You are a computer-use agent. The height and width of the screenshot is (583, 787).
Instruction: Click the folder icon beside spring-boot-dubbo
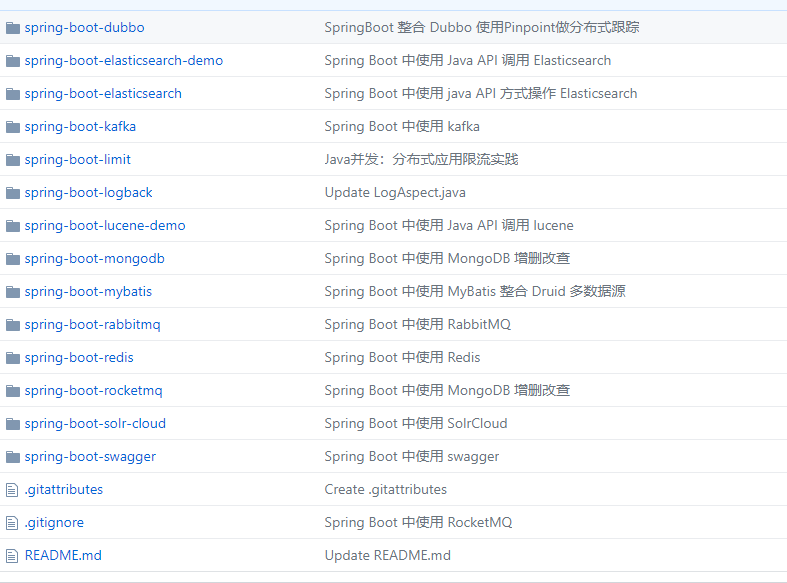(x=13, y=28)
